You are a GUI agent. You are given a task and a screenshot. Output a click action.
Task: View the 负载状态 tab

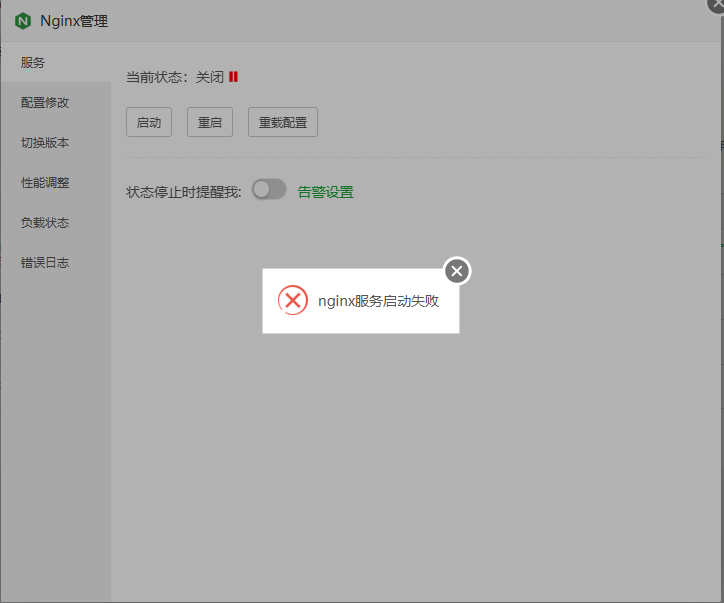point(56,223)
